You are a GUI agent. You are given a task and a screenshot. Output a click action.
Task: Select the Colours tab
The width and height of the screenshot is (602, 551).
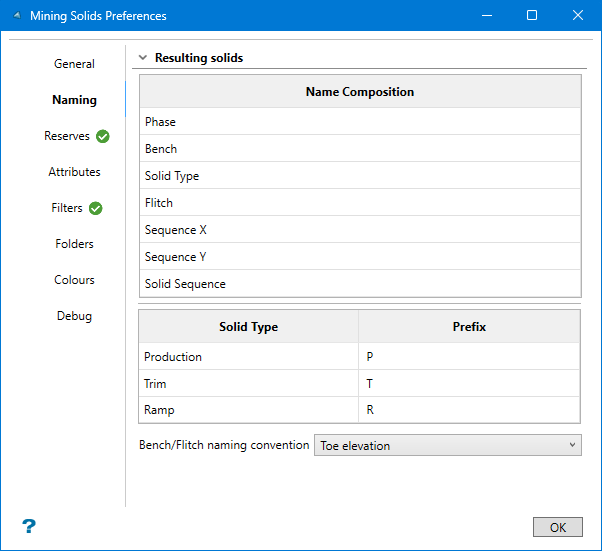74,280
